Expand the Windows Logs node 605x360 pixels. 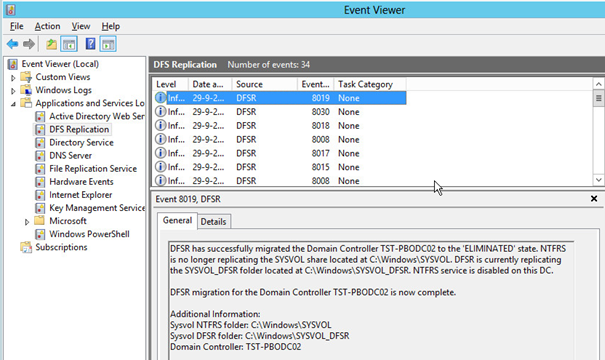tap(13, 91)
